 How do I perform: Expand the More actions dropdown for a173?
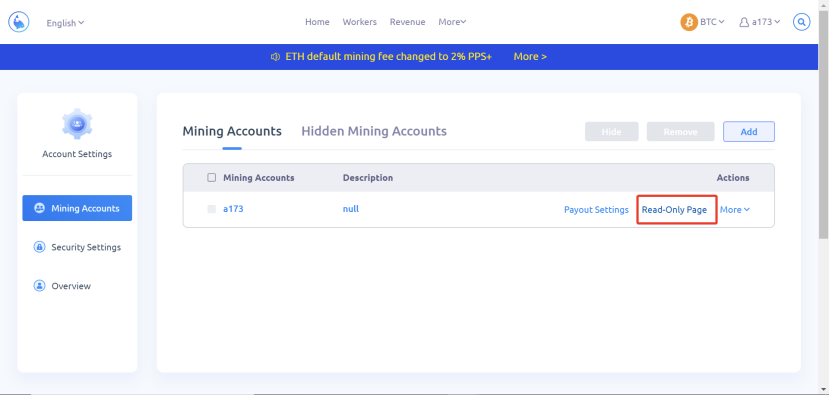[735, 210]
